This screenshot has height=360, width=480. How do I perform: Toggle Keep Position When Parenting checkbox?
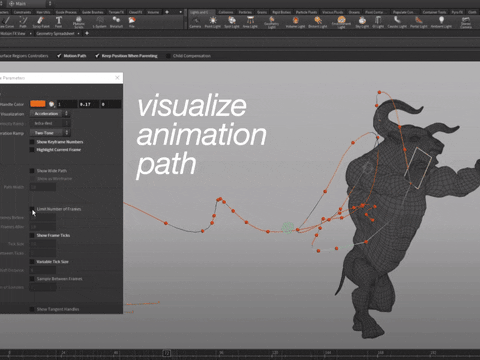[97, 56]
